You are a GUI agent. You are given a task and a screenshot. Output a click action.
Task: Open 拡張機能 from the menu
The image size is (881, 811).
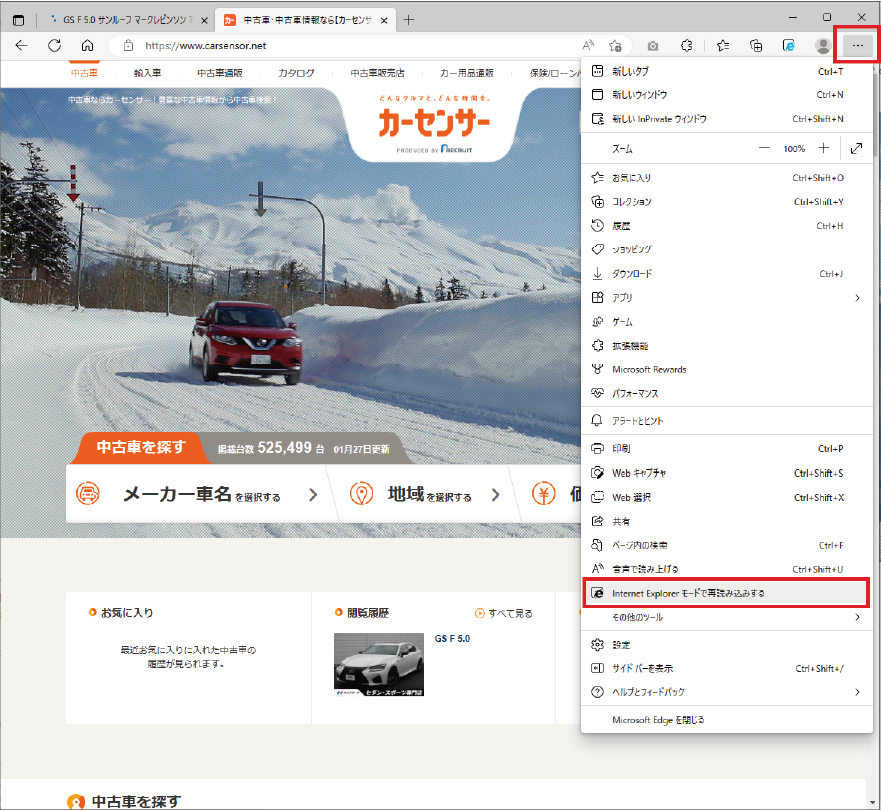726,346
